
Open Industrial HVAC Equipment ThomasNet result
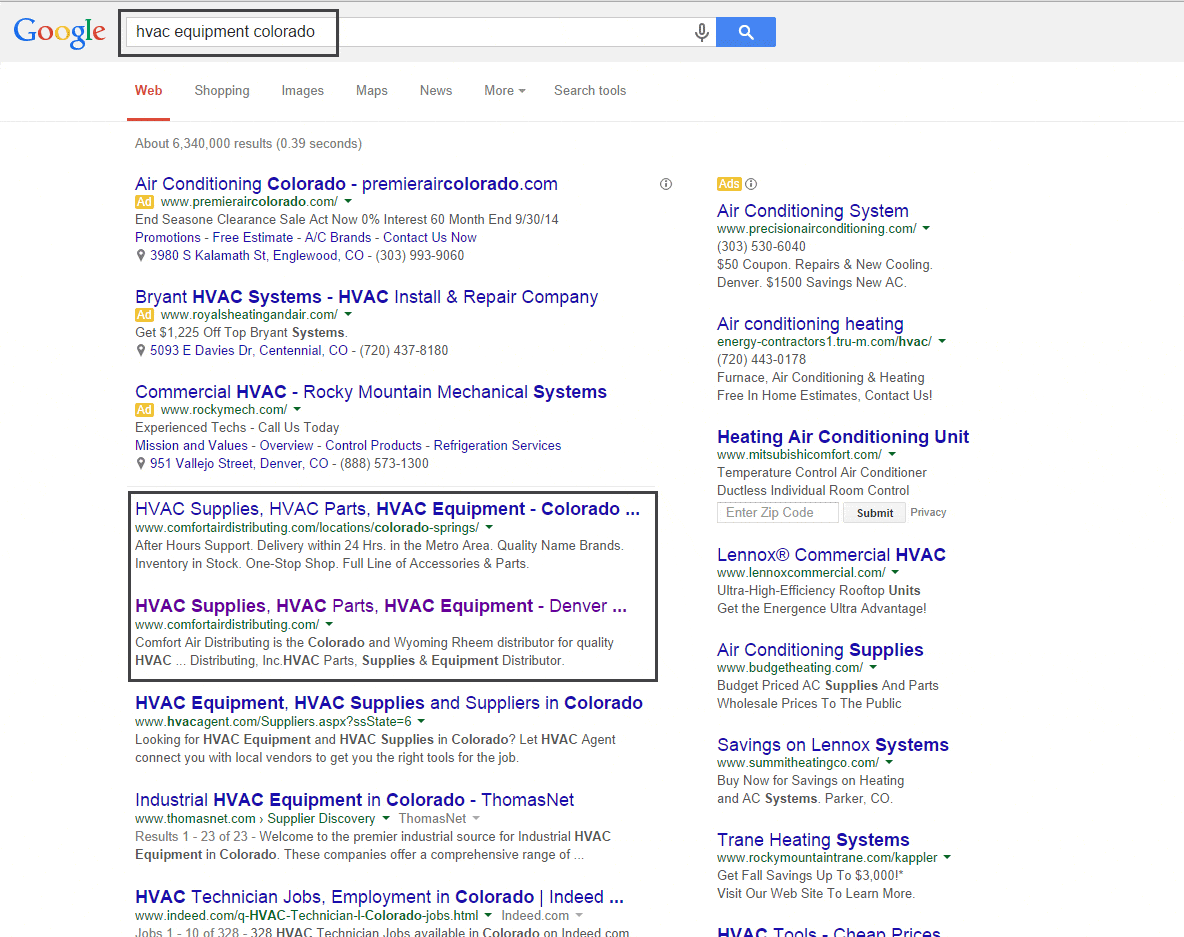[x=354, y=800]
